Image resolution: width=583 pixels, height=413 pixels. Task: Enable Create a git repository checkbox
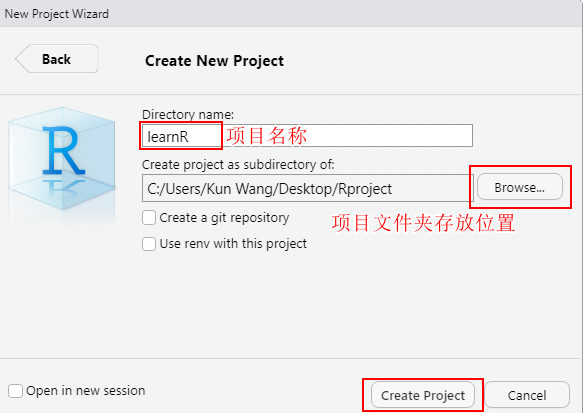coord(149,217)
